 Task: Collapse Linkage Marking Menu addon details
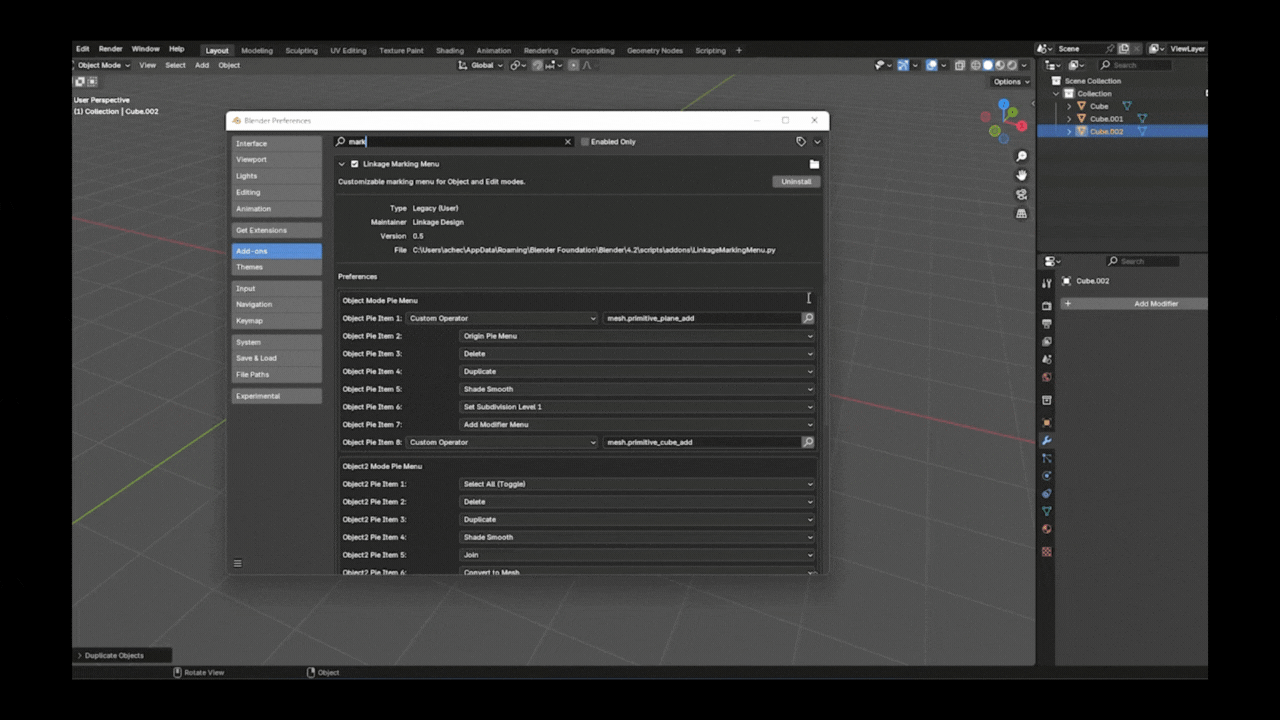[x=341, y=164]
